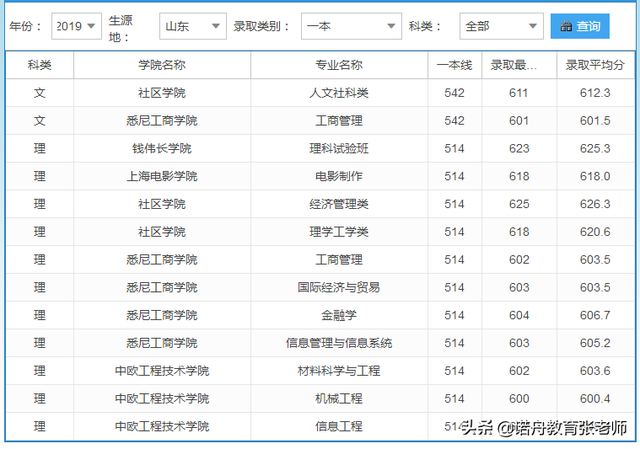
Task: Select the 金融学 cell
Action: (x=339, y=315)
